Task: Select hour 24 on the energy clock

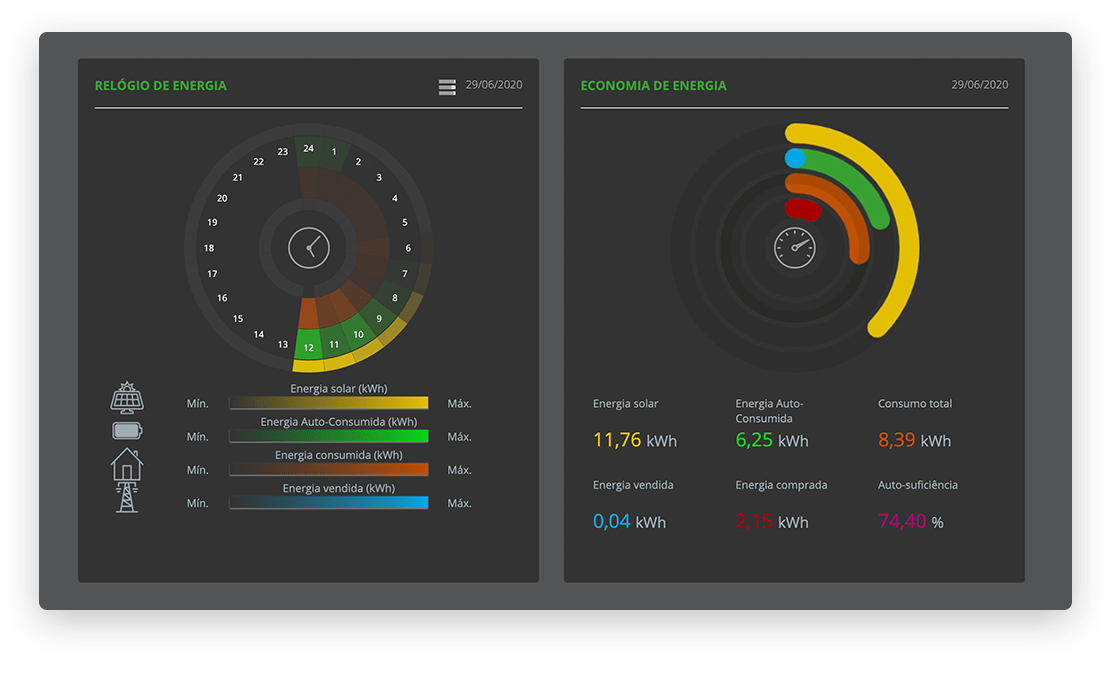Action: coord(308,149)
